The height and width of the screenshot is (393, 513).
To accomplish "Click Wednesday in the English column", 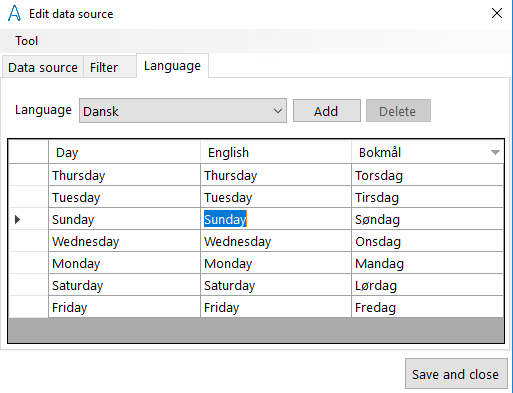I will pyautogui.click(x=276, y=241).
